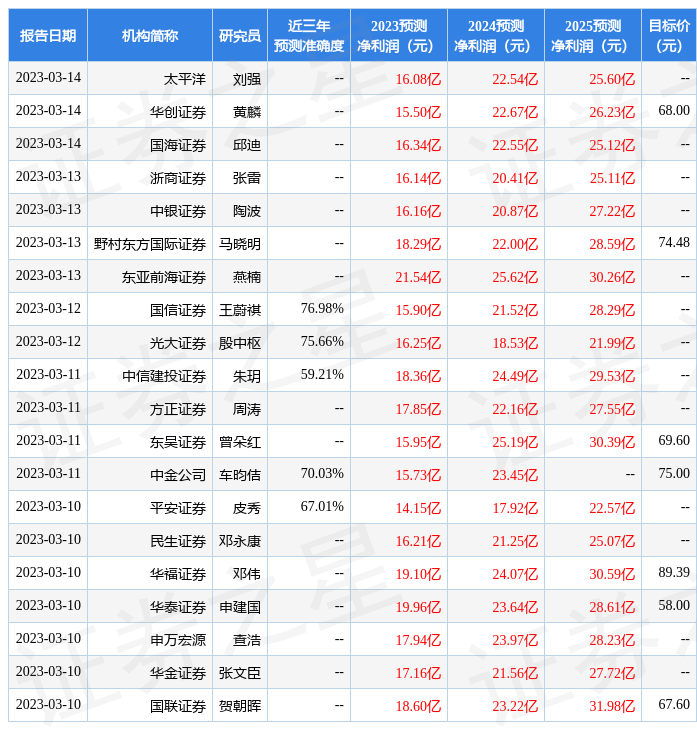The image size is (697, 730).
Task: Click 2023 profit value 19.96亿
Action: (x=418, y=608)
